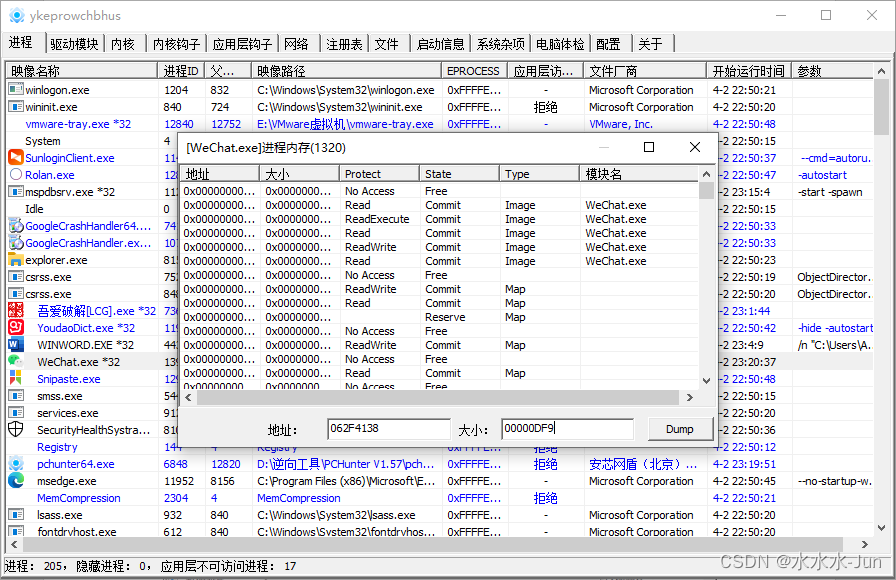Sort process list by 进程ID column
Screen dimensions: 896x580
181,71
